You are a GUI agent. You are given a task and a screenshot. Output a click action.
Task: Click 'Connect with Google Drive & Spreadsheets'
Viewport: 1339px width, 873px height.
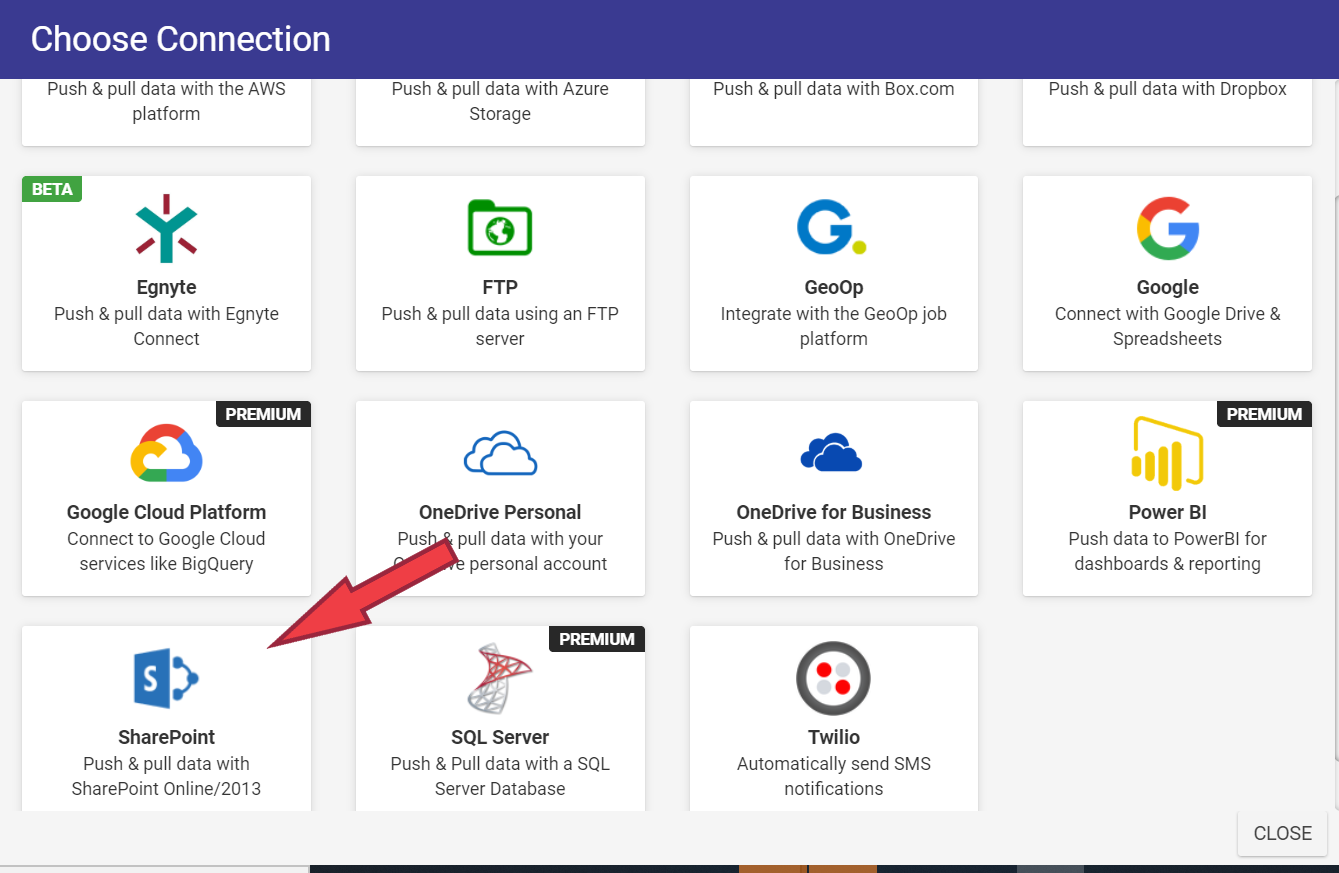(x=1168, y=326)
